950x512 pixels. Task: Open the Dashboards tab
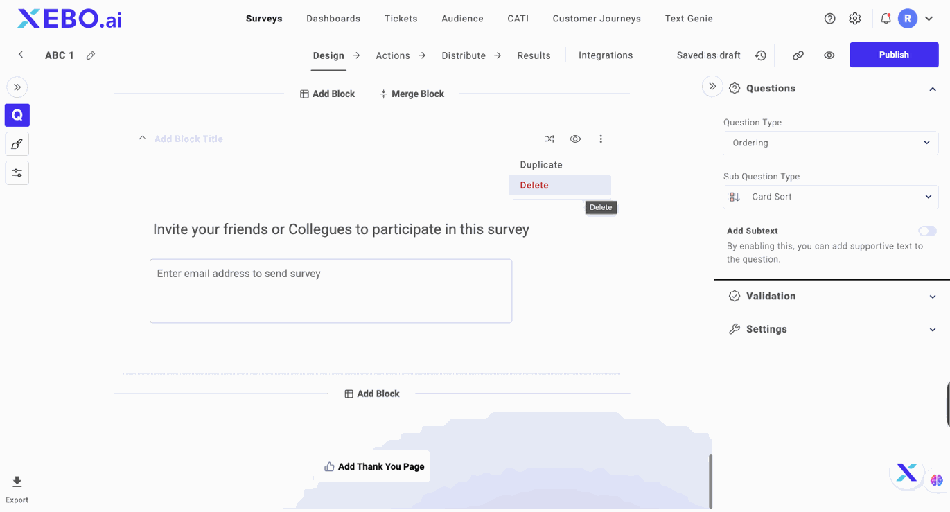point(333,18)
